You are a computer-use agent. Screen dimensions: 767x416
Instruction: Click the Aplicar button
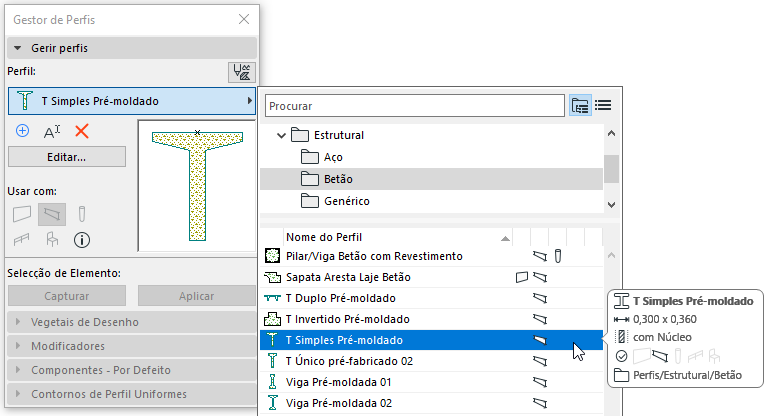[197, 296]
